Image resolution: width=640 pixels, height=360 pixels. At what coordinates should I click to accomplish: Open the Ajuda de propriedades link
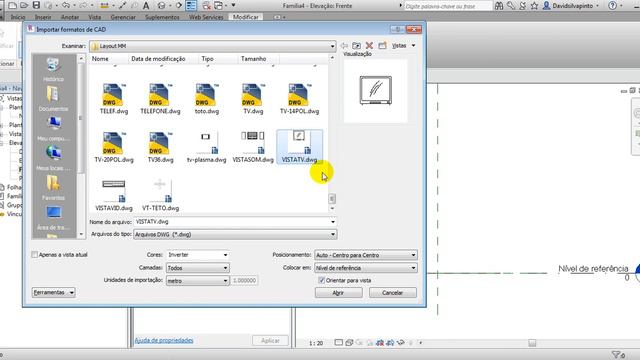(x=164, y=340)
